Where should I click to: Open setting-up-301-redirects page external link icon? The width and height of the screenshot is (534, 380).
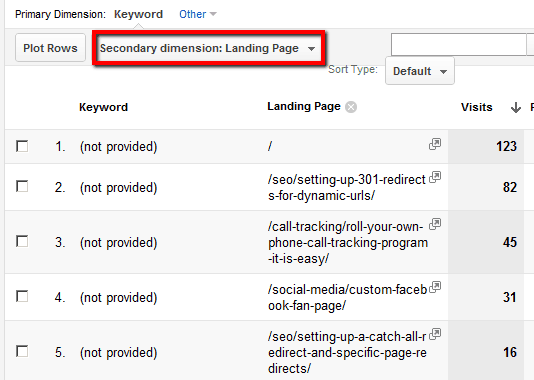point(435,177)
